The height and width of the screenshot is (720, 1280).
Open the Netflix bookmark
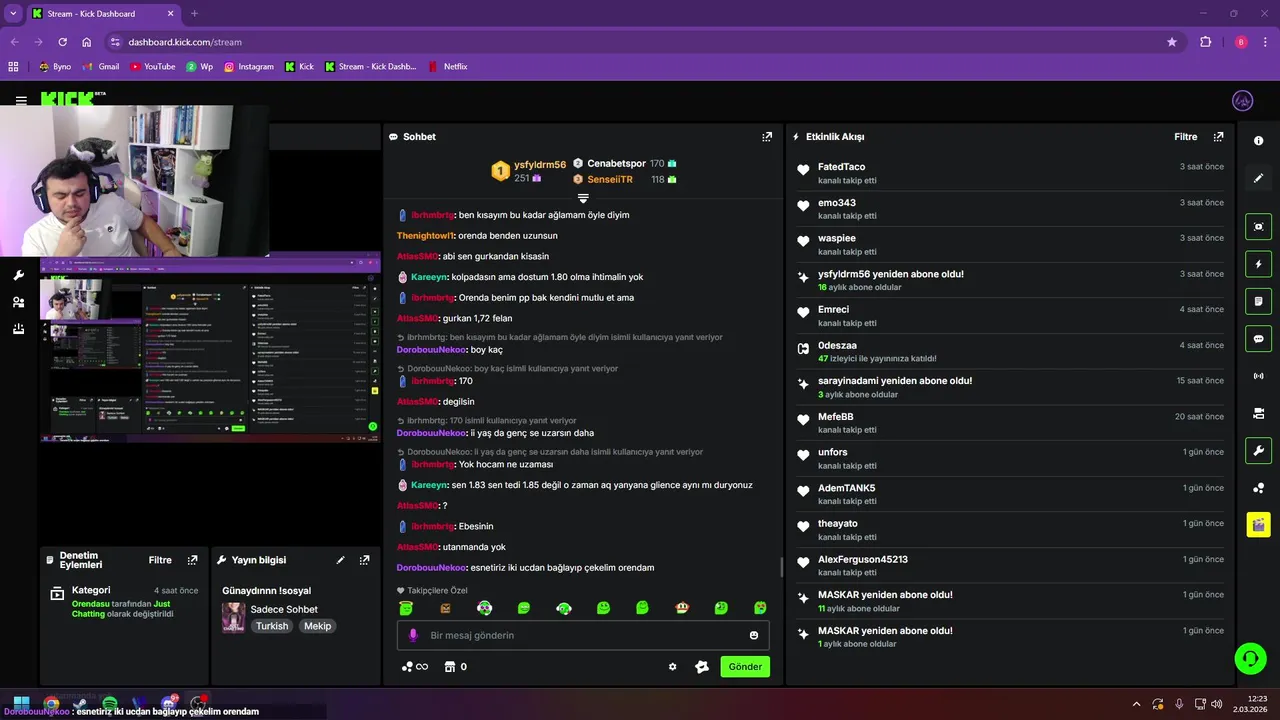pyautogui.click(x=447, y=67)
